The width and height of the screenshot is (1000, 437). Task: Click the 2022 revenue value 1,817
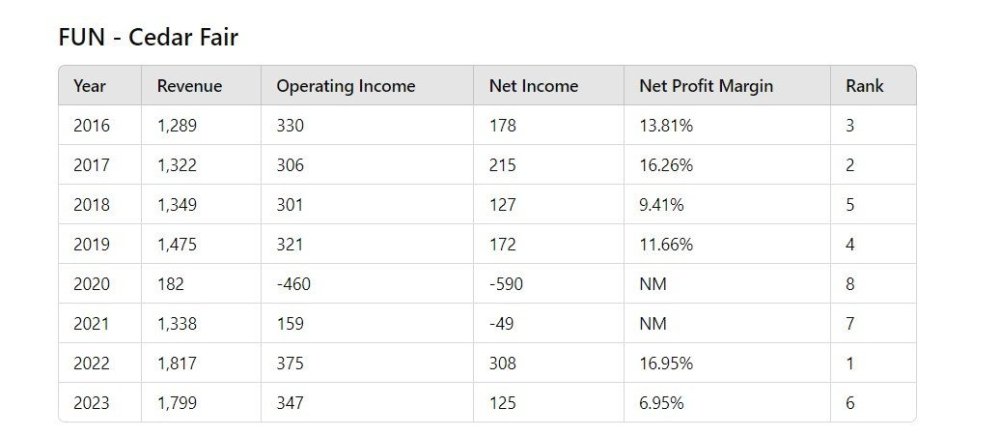point(177,363)
